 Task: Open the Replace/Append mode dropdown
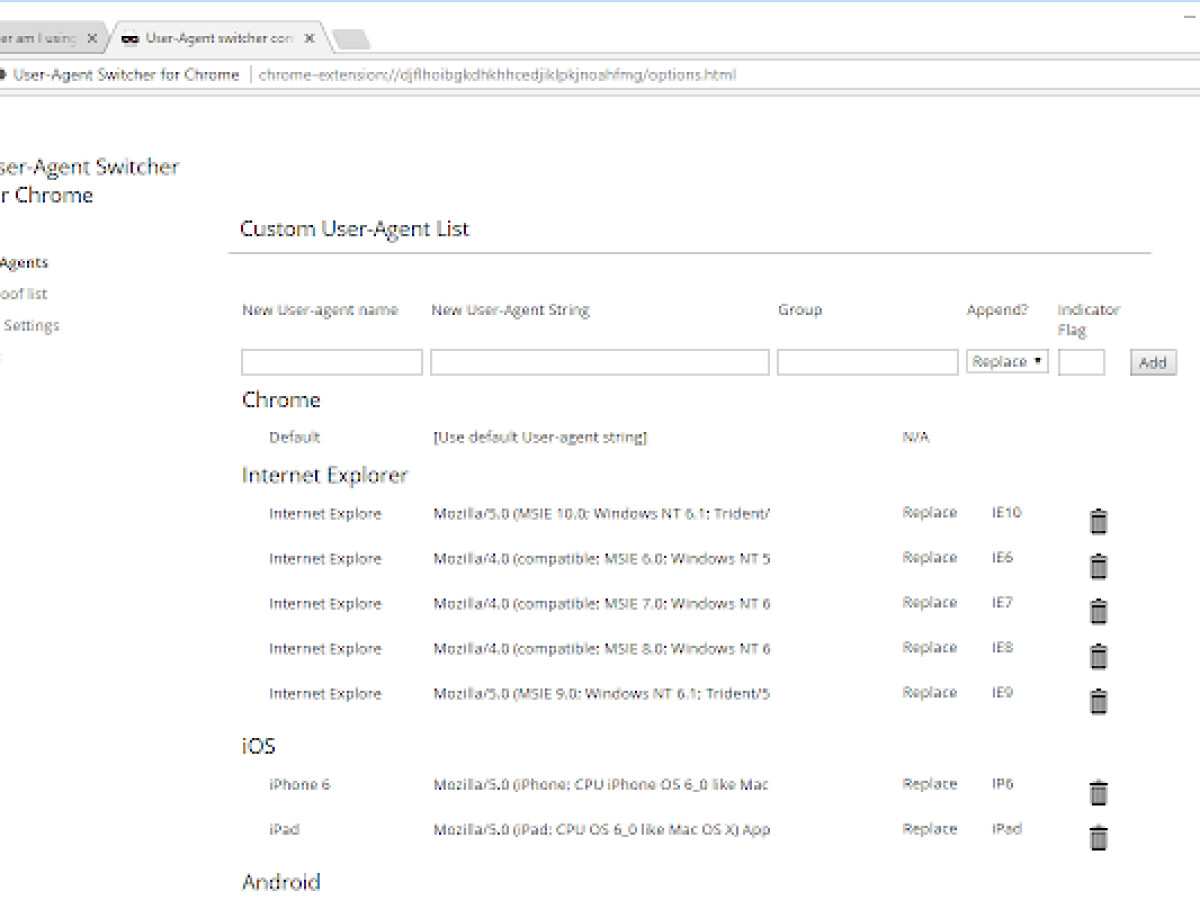point(1007,362)
